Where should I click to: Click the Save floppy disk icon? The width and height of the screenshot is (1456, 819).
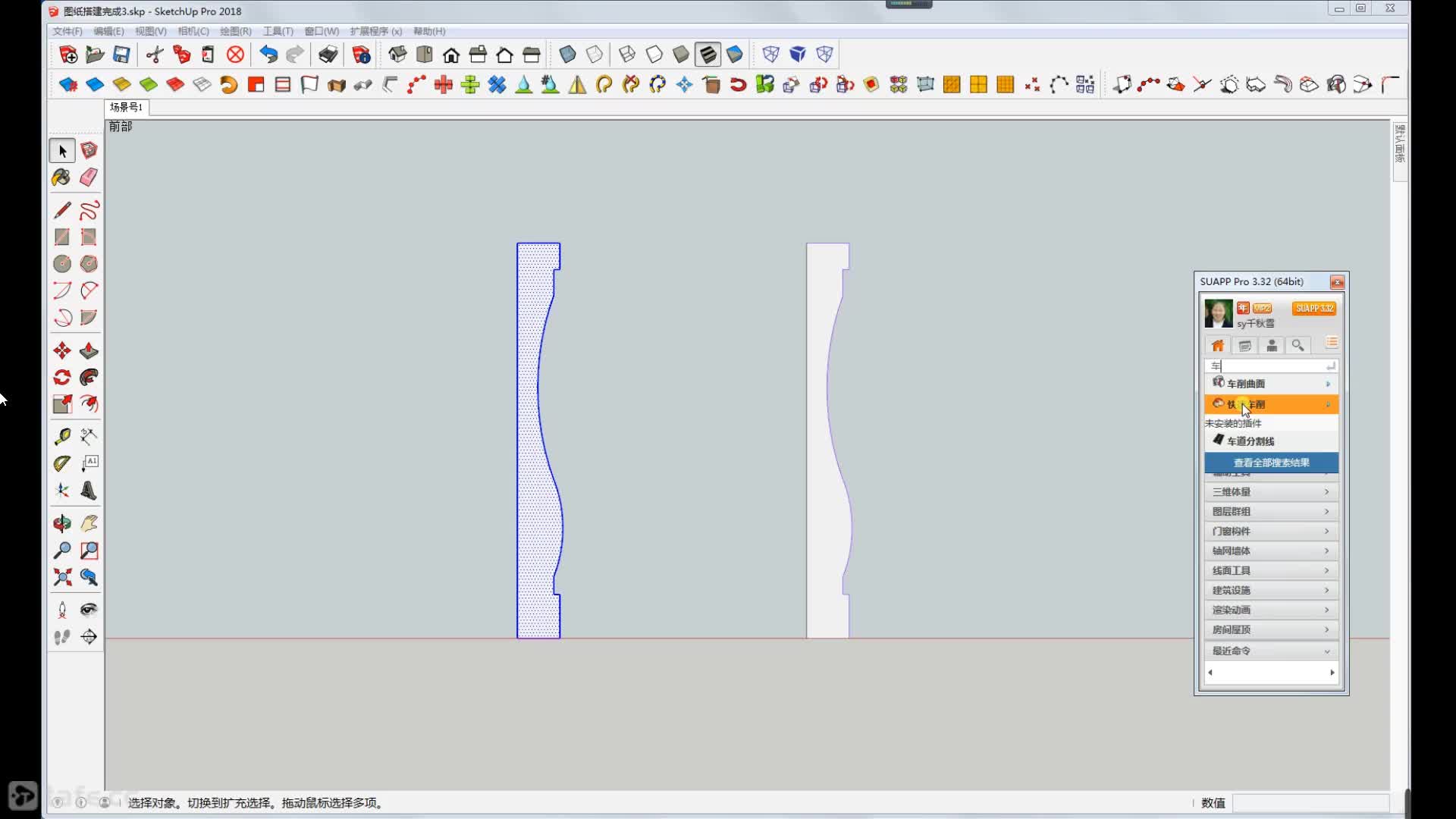pyautogui.click(x=121, y=55)
